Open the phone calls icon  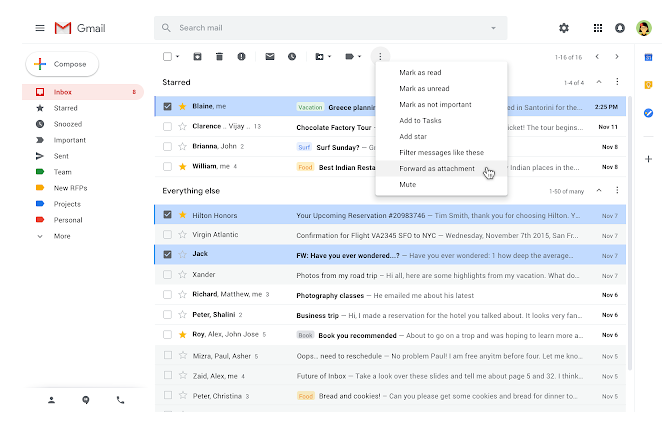pos(120,400)
